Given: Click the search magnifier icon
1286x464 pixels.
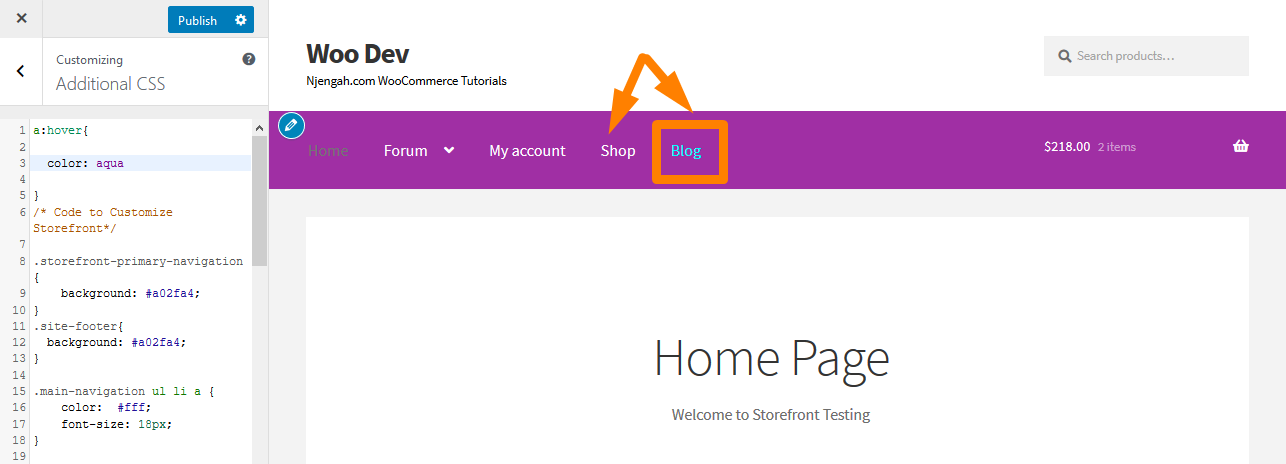Looking at the screenshot, I should tap(1065, 56).
